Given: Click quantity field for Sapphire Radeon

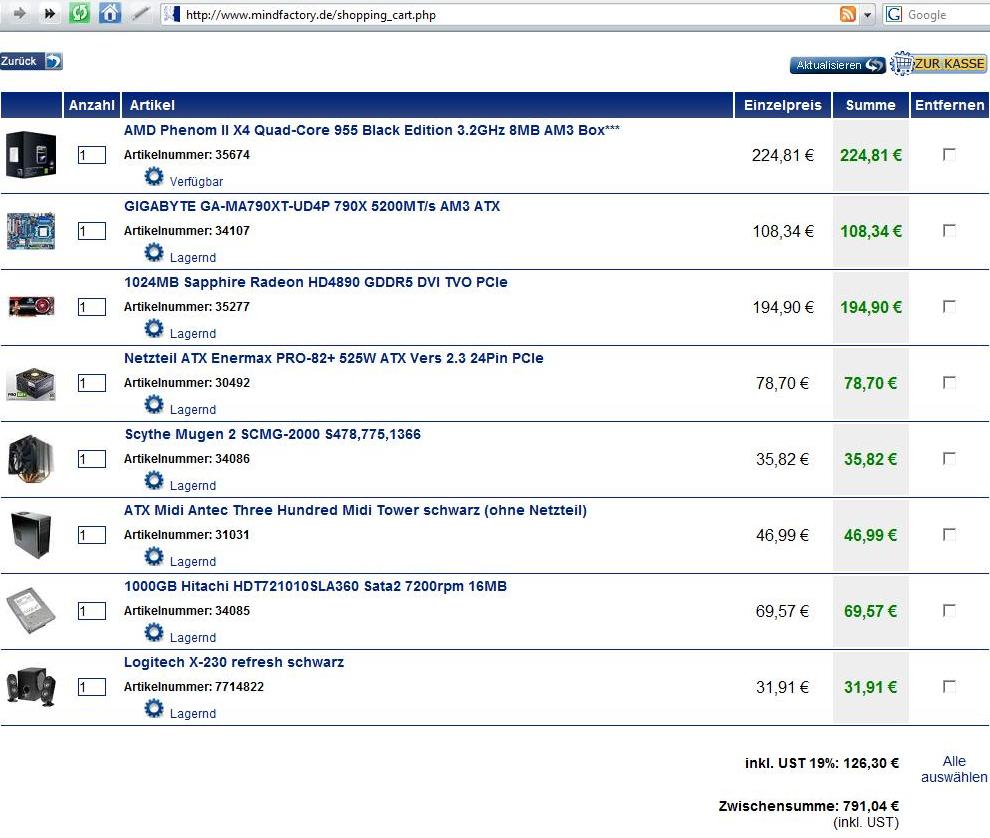Looking at the screenshot, I should (92, 307).
